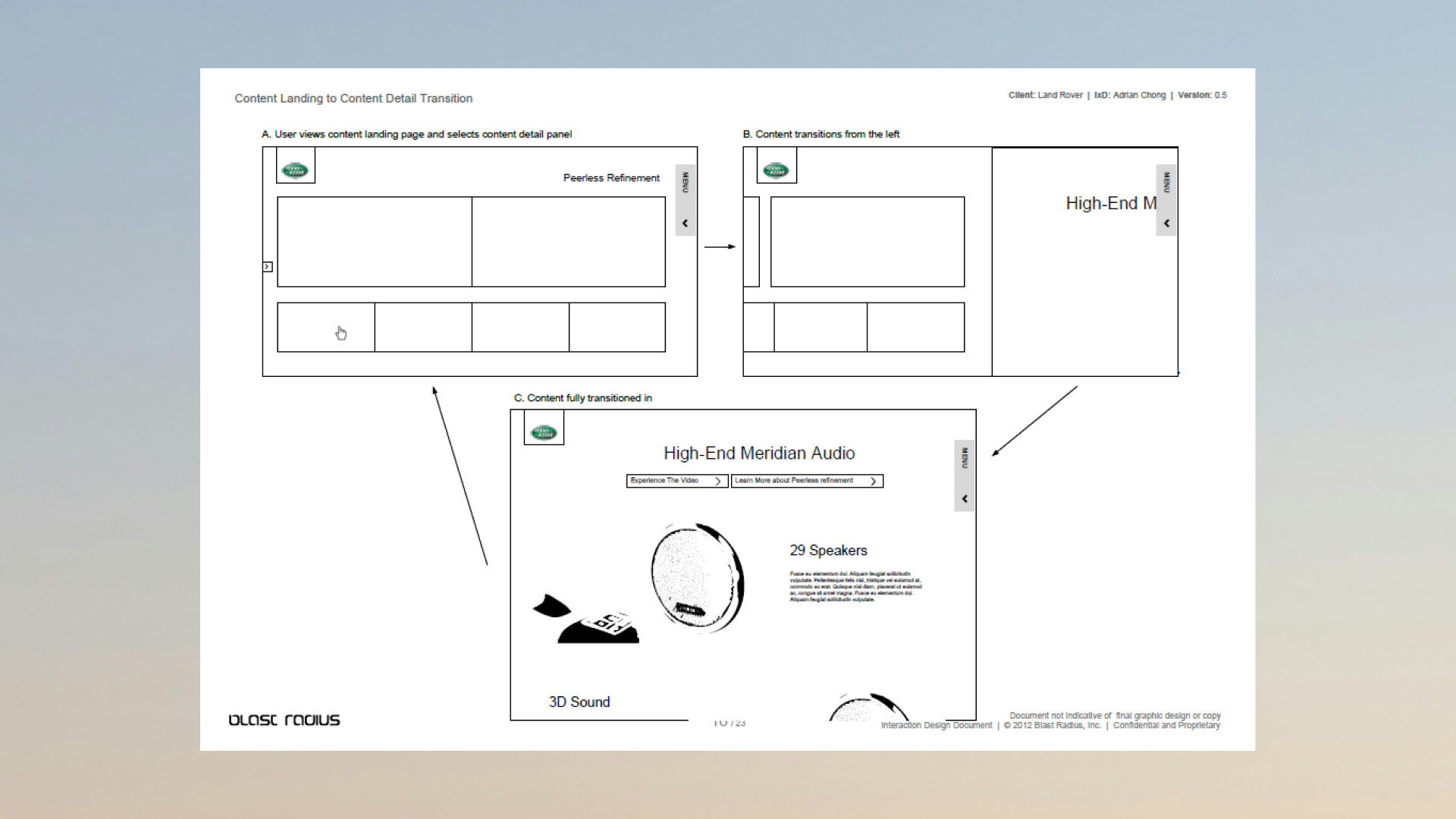Viewport: 1456px width, 819px height.
Task: Expand the menu chevron in panel B
Action: click(1166, 223)
